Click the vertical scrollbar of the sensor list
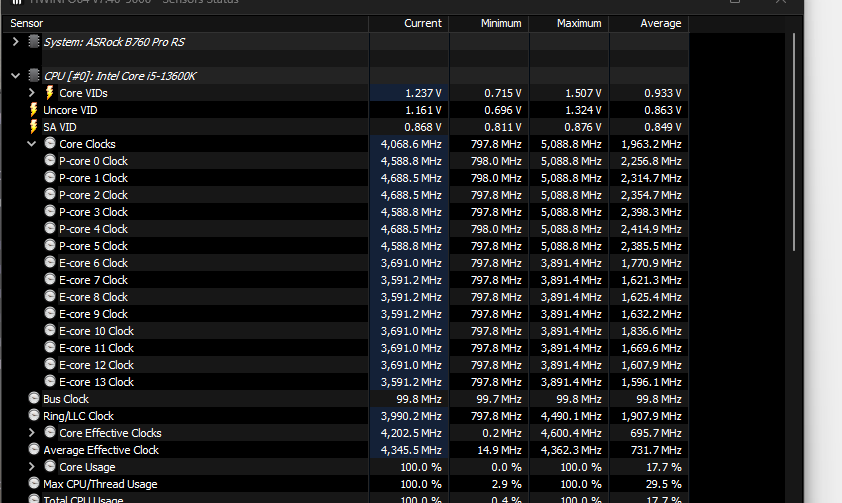Image resolution: width=842 pixels, height=503 pixels. (x=794, y=142)
